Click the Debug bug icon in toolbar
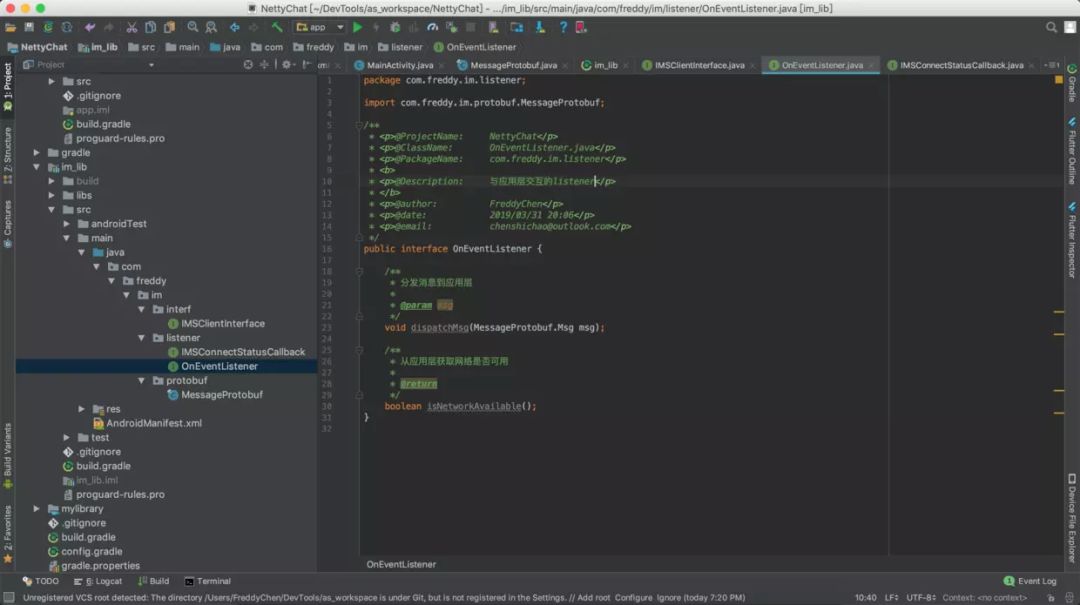 pyautogui.click(x=395, y=27)
